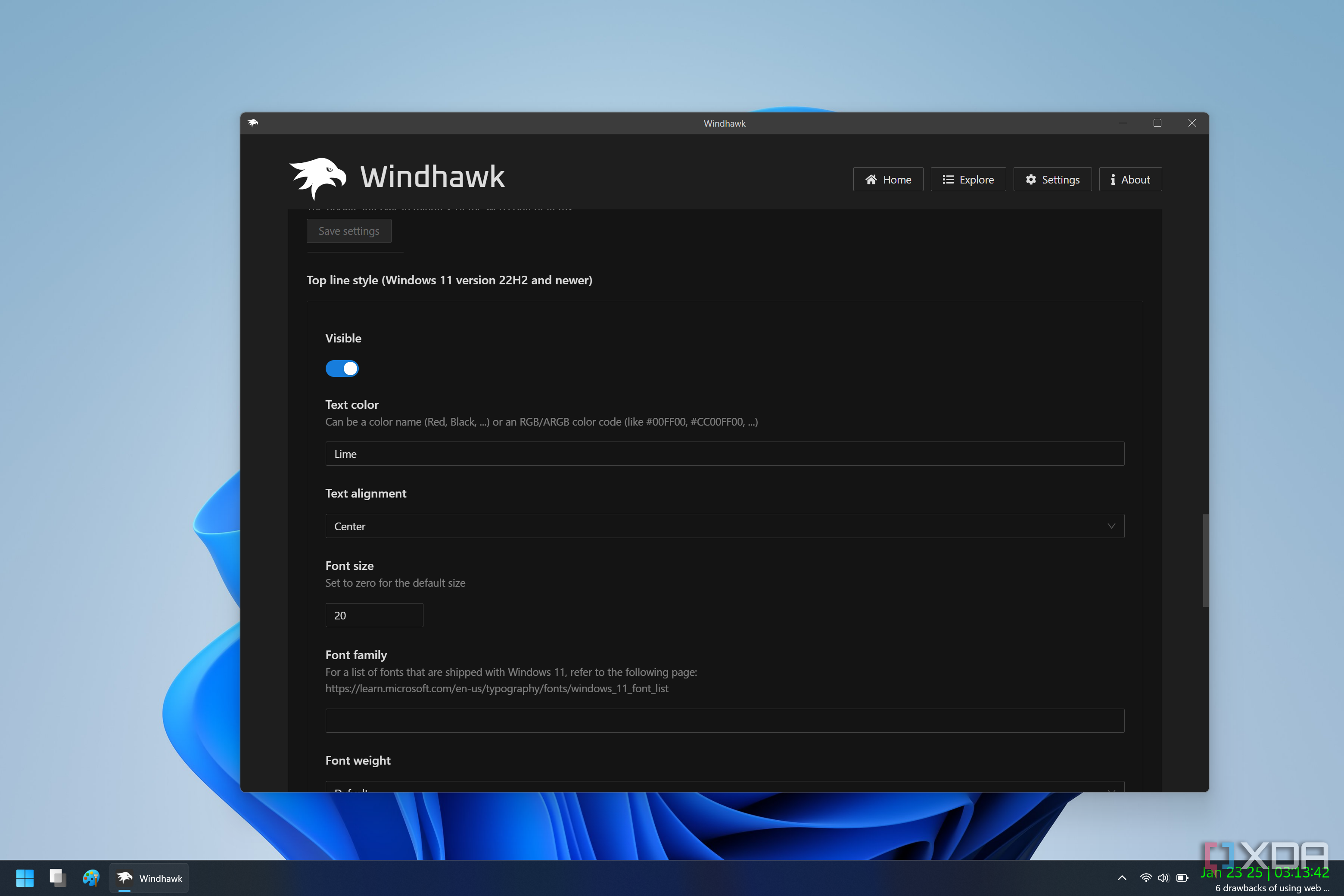Click the Top line style section heading

point(449,280)
